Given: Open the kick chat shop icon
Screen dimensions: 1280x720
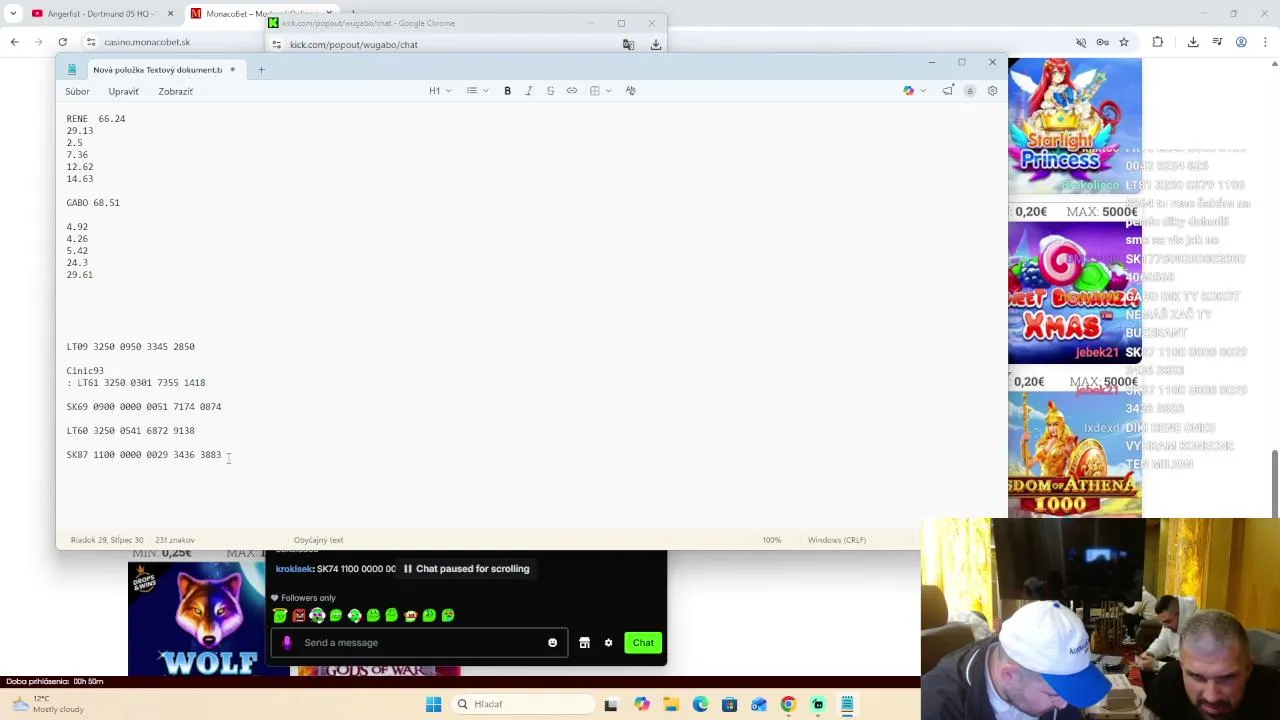Looking at the screenshot, I should tap(584, 643).
